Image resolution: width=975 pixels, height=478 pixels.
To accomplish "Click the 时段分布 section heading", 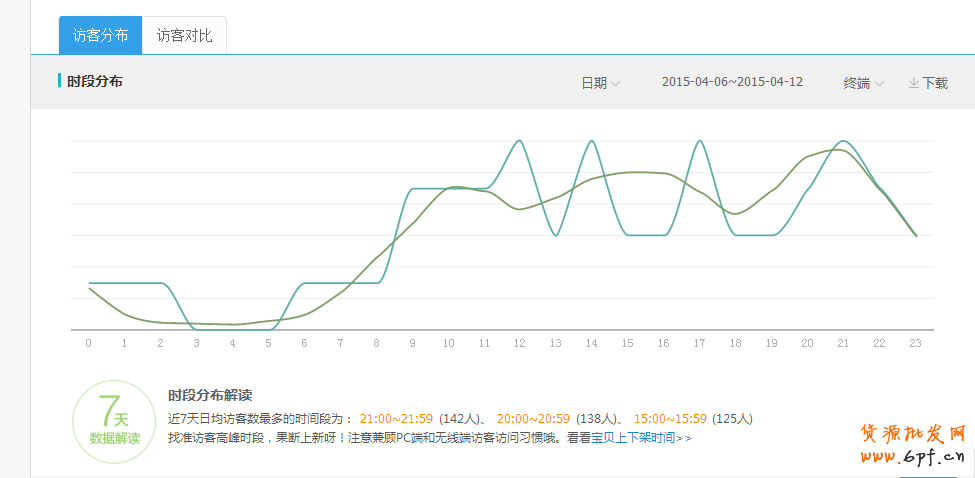I will (95, 81).
